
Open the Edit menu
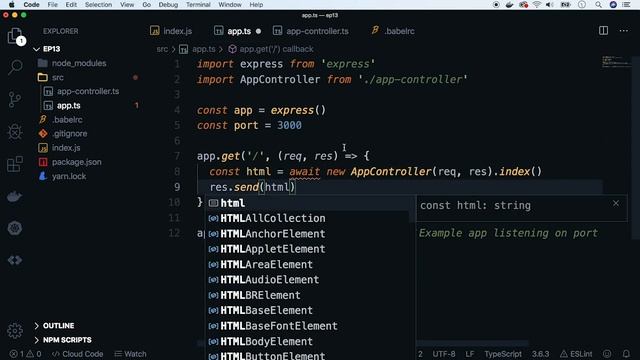pyautogui.click(x=71, y=5)
